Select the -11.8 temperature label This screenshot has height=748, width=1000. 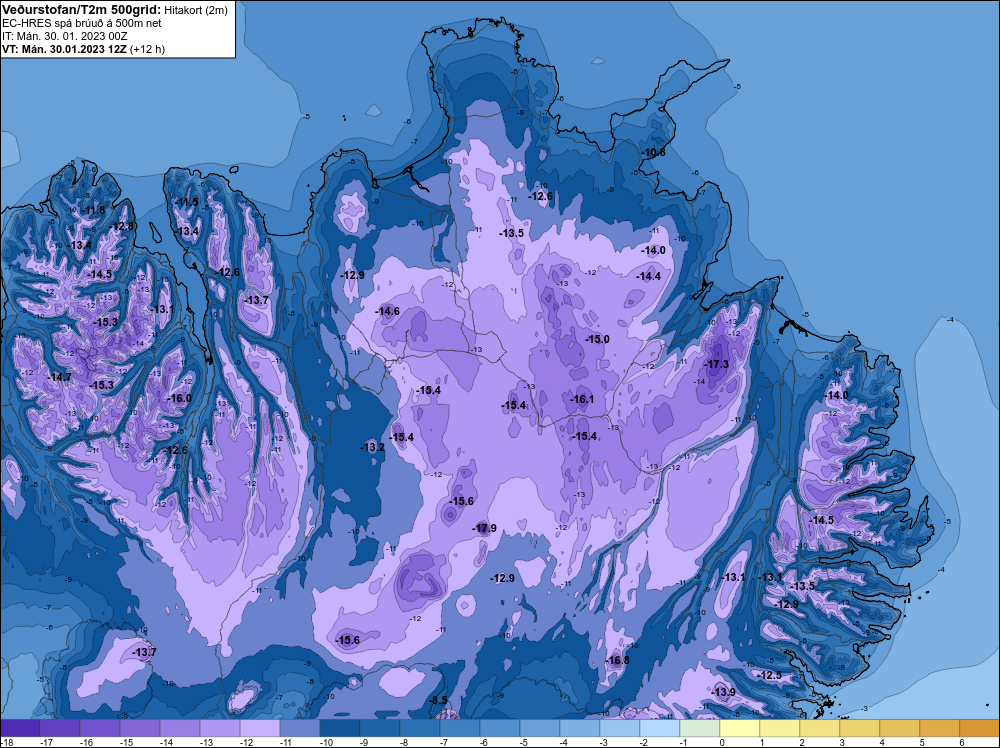click(92, 210)
